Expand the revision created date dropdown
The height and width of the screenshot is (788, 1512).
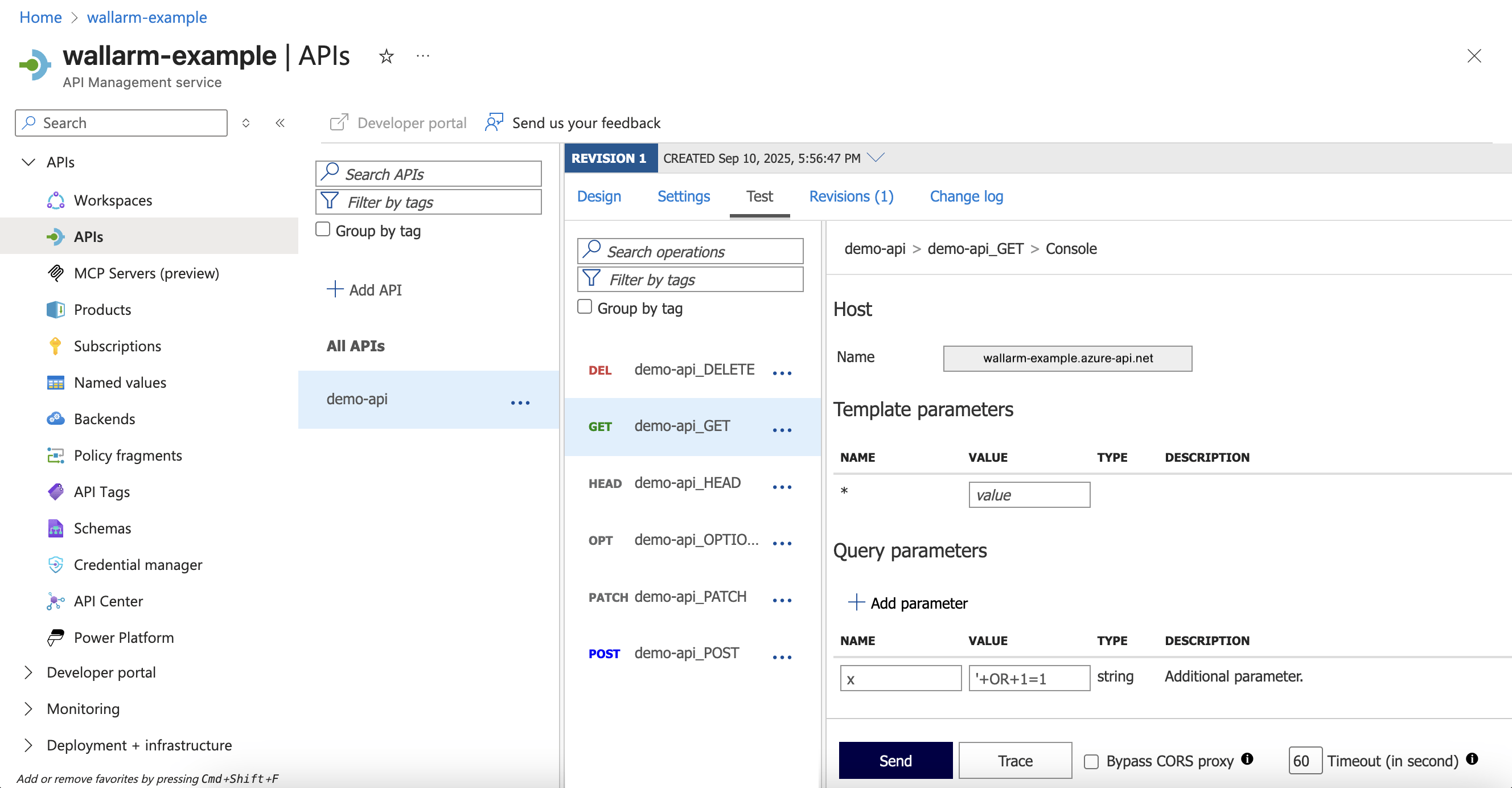[877, 157]
